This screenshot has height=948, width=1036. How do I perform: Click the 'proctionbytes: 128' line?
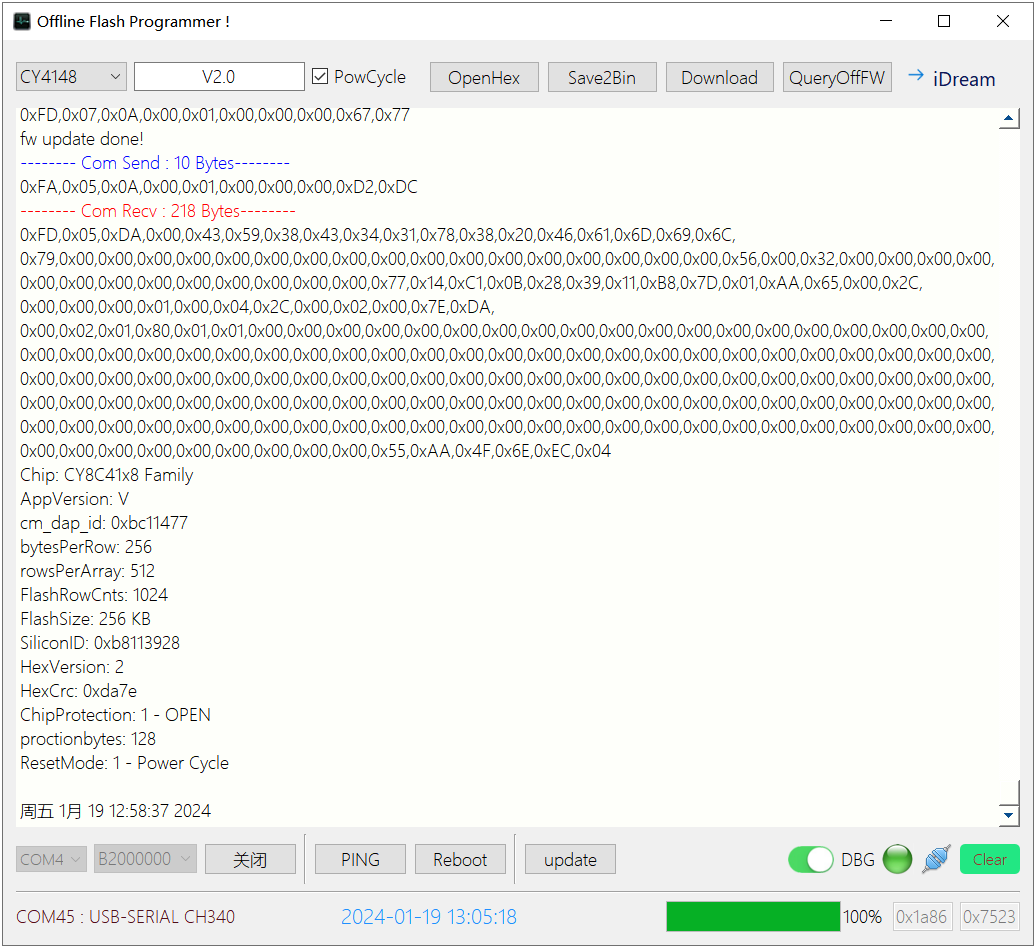pyautogui.click(x=88, y=739)
